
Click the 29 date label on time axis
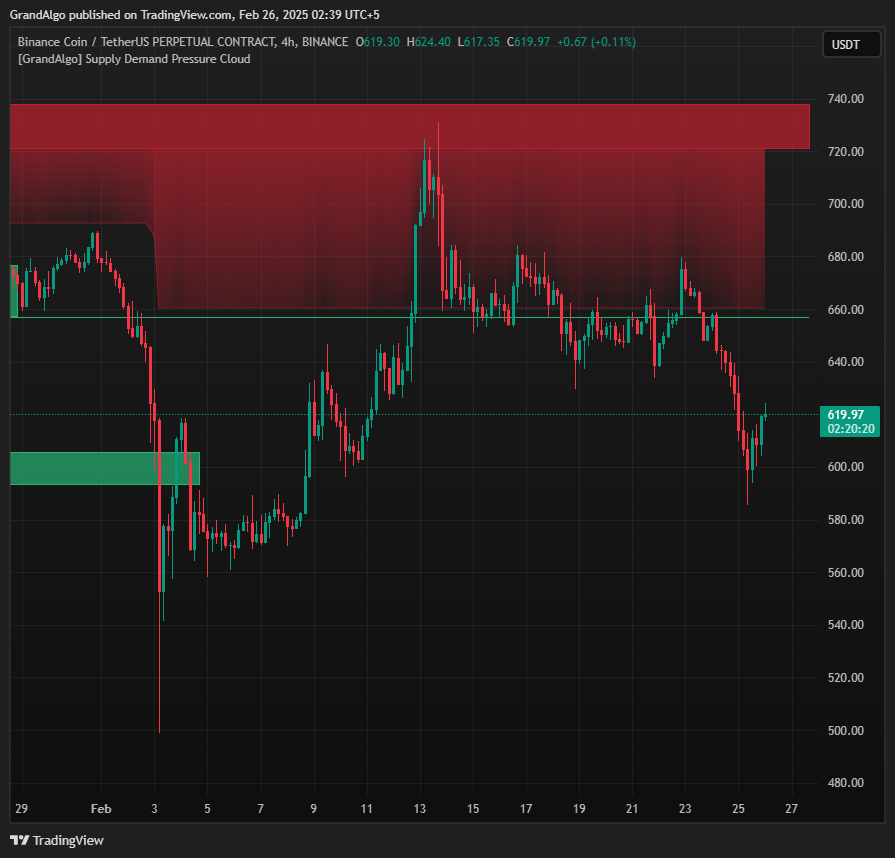(x=22, y=809)
